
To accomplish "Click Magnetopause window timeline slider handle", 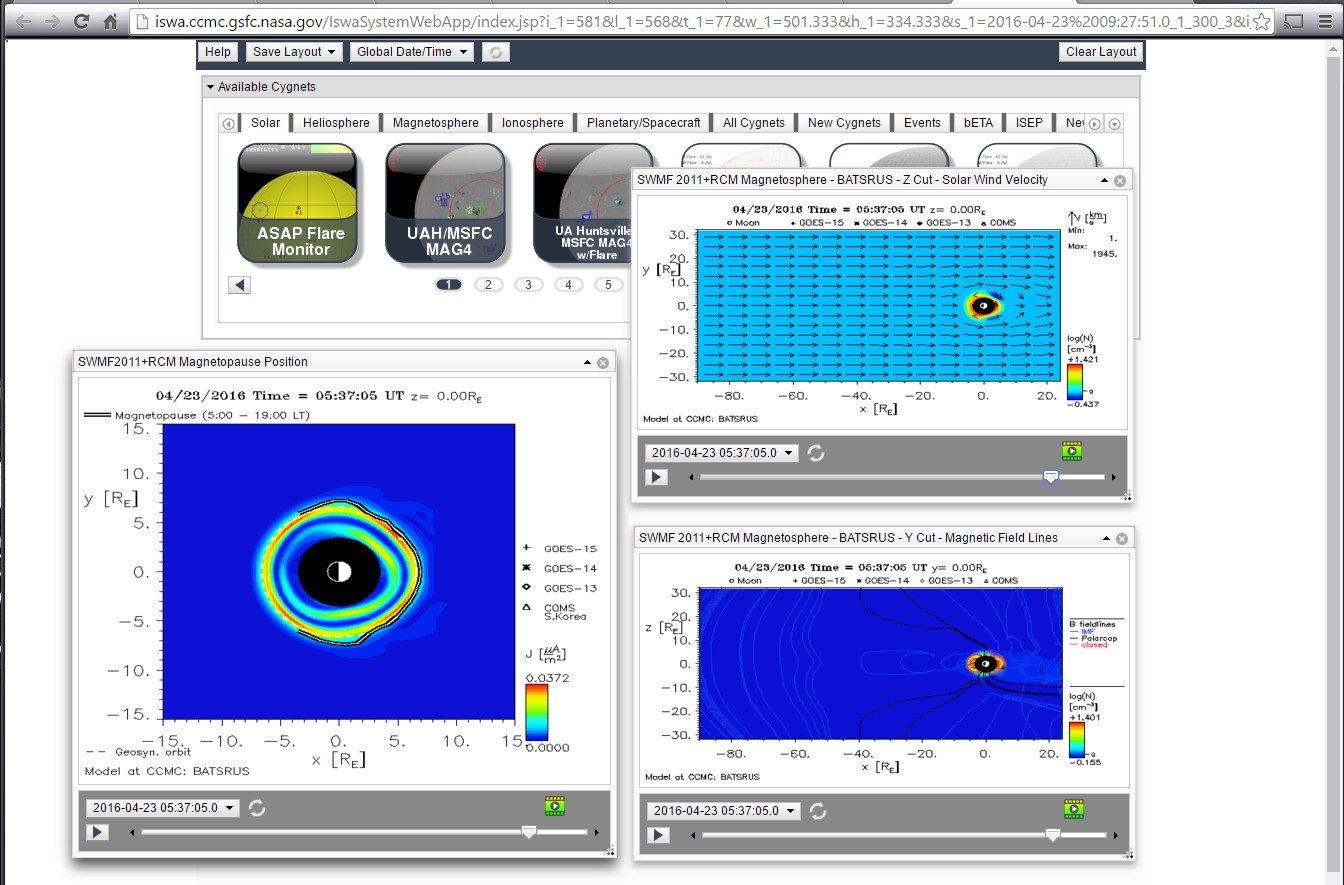I will (530, 833).
